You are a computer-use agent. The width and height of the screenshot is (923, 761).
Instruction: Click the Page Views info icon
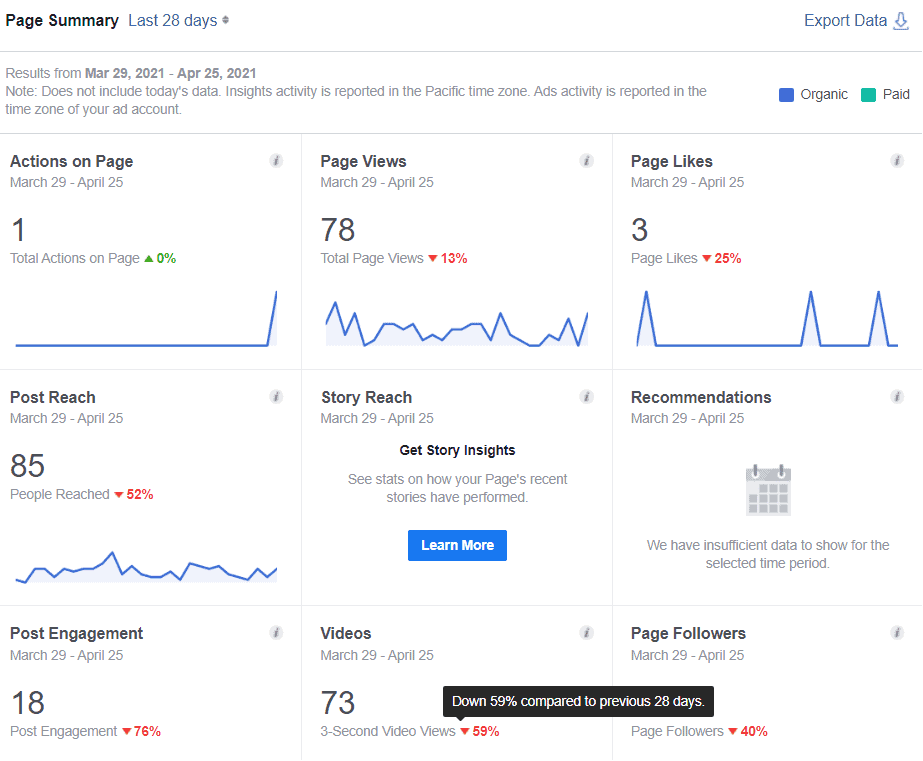click(587, 161)
